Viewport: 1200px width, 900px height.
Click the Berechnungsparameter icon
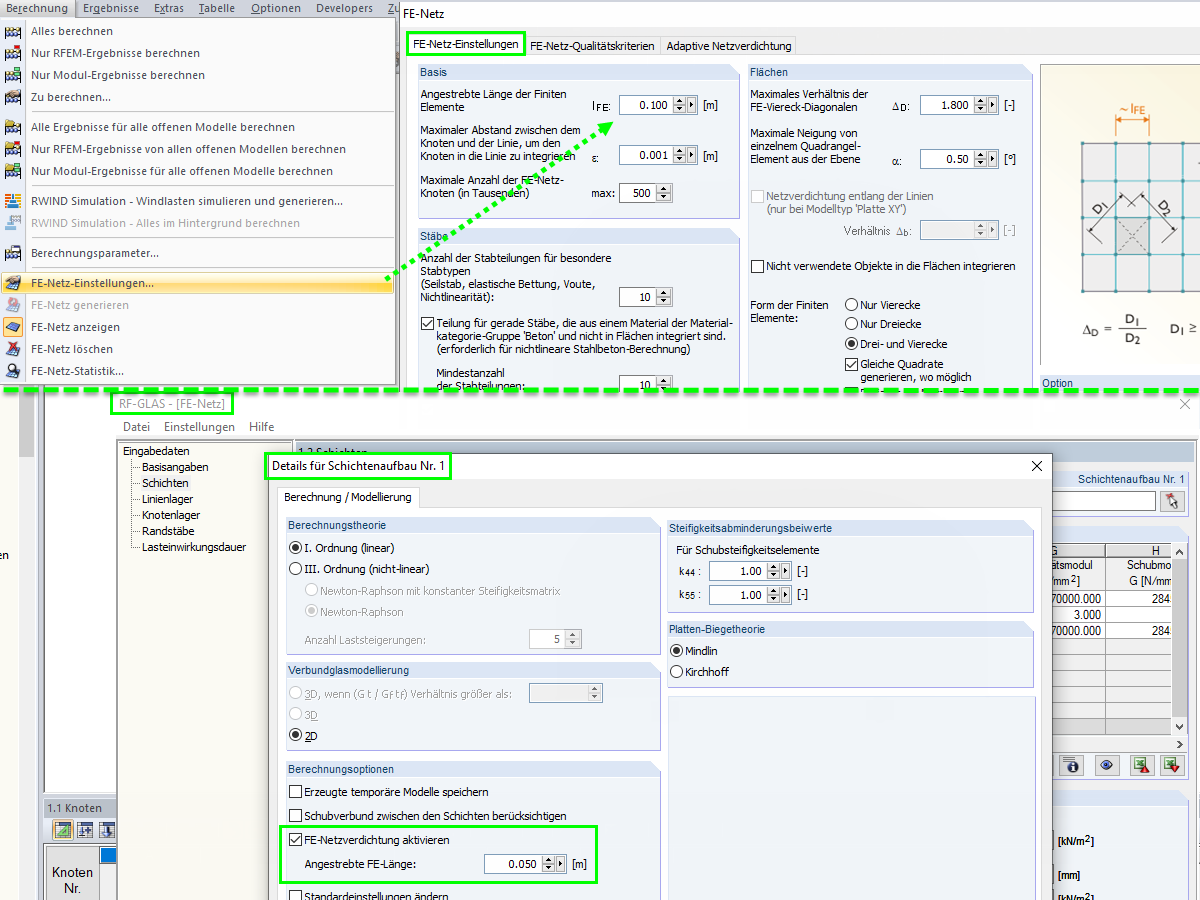tap(13, 253)
